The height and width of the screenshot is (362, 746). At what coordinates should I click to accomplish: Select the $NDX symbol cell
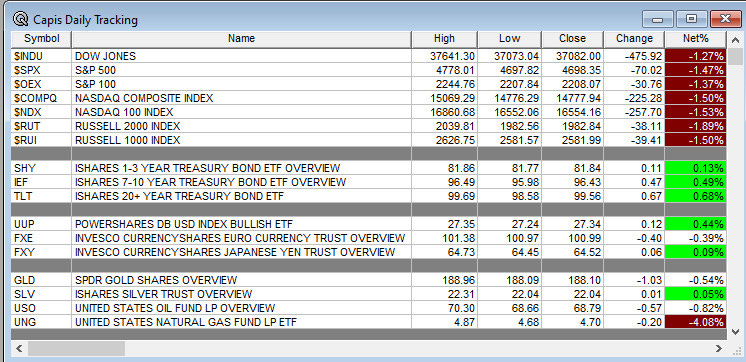pyautogui.click(x=41, y=112)
